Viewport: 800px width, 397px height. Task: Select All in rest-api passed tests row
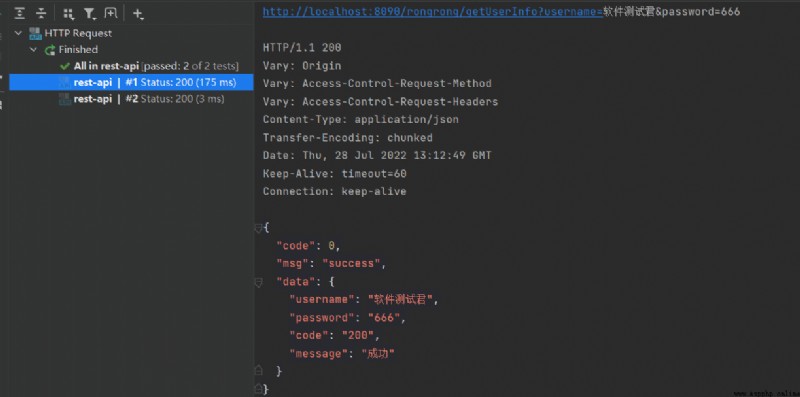[156, 66]
